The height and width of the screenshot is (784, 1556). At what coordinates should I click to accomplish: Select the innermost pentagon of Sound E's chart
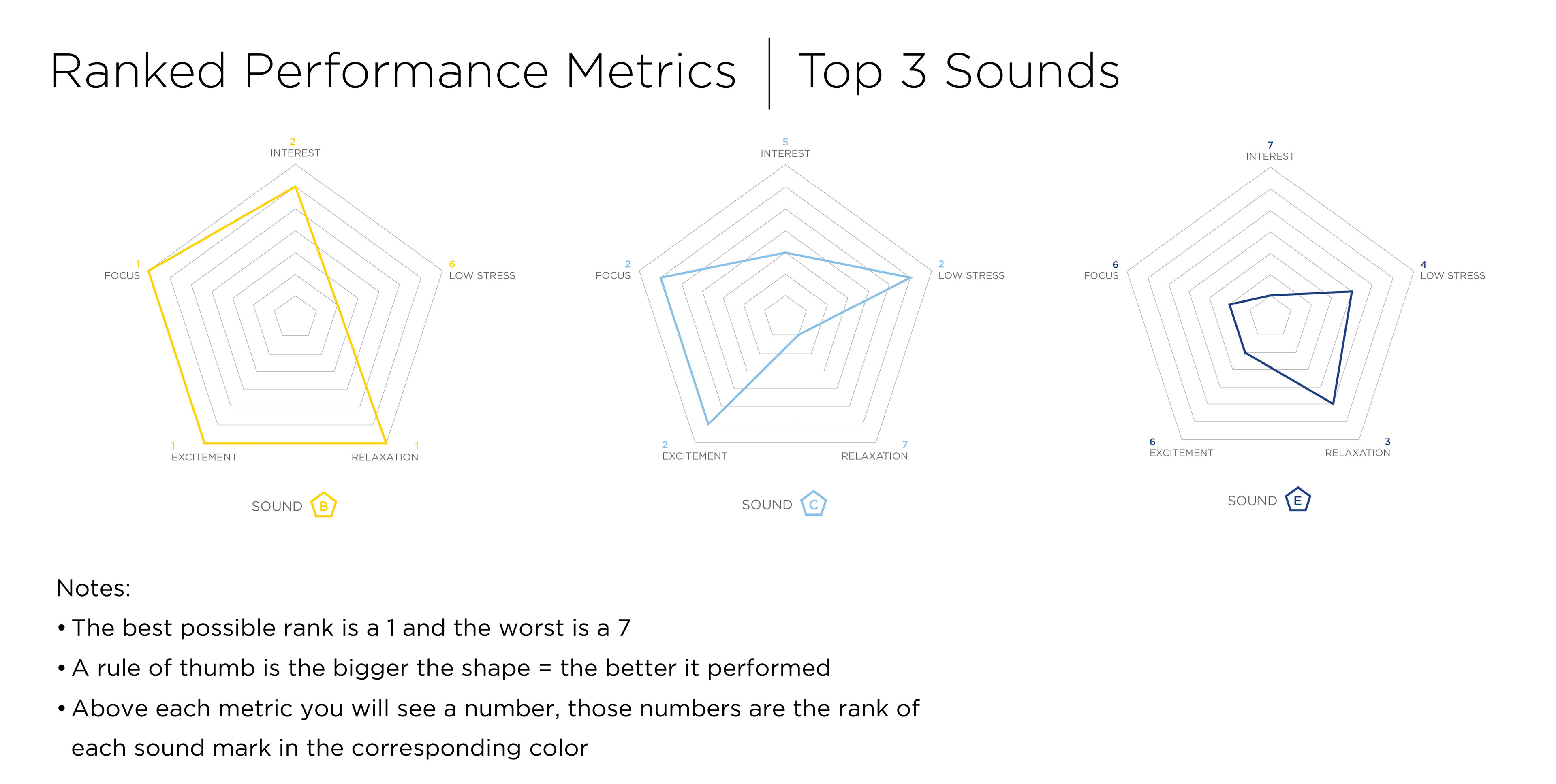point(1270,316)
